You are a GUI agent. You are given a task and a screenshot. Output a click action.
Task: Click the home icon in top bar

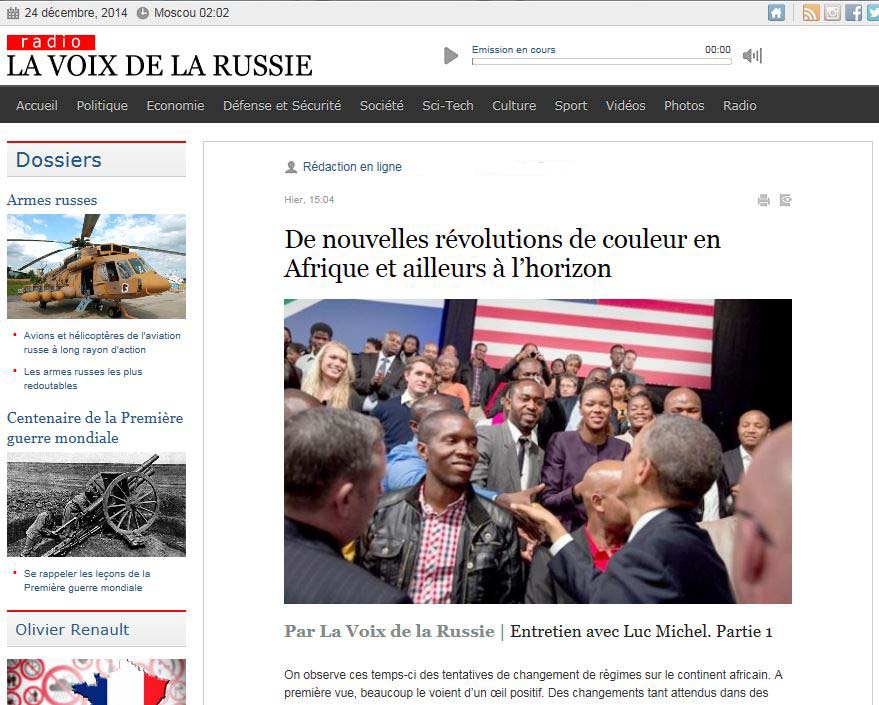tap(776, 12)
